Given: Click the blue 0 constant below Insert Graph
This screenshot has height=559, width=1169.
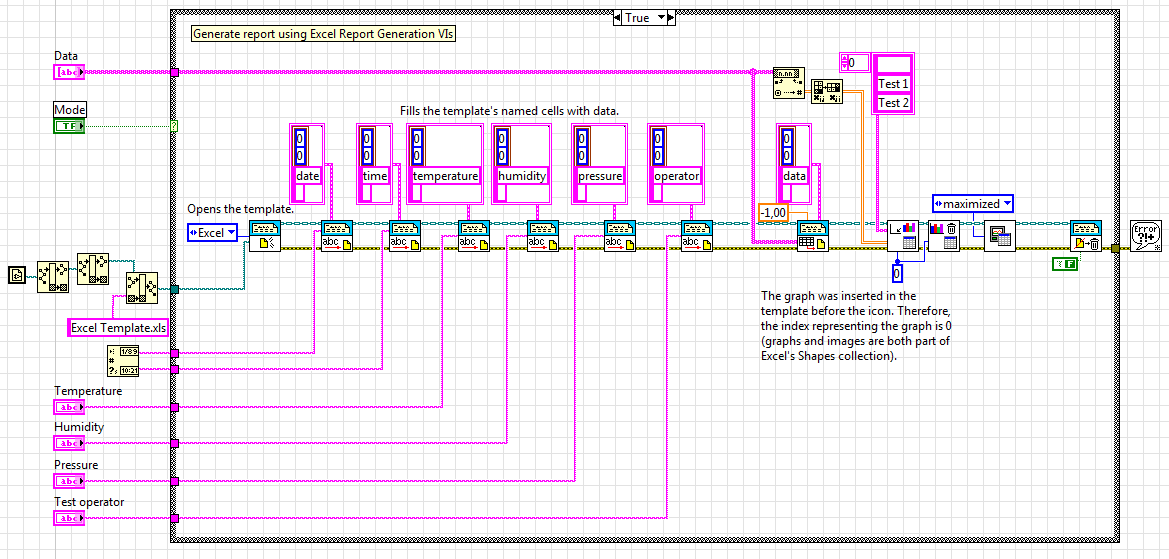Looking at the screenshot, I should tap(898, 273).
